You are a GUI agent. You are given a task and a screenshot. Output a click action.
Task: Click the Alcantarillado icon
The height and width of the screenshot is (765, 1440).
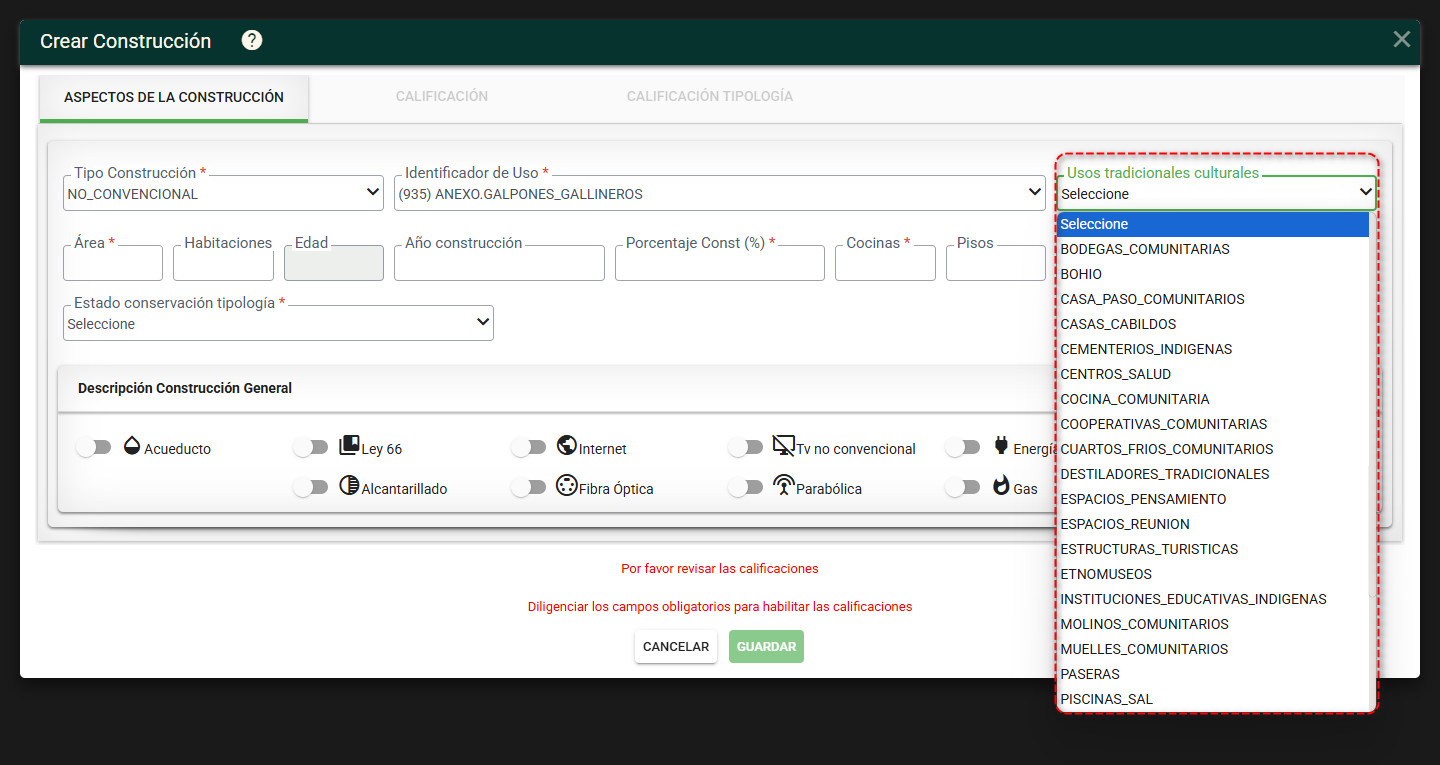click(x=349, y=486)
